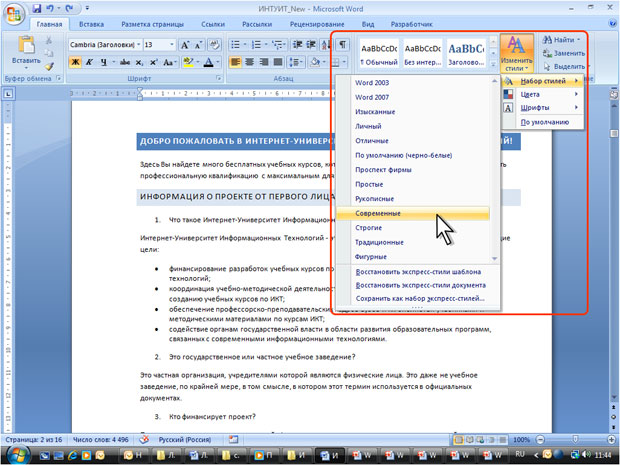Toggle subscript formatting
The height and width of the screenshot is (465, 620).
pos(139,62)
